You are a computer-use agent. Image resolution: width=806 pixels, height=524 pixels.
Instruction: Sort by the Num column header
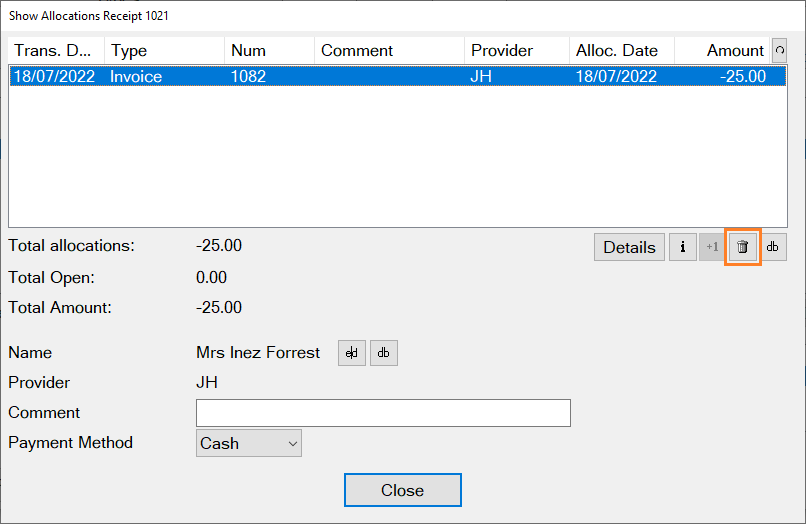[269, 50]
